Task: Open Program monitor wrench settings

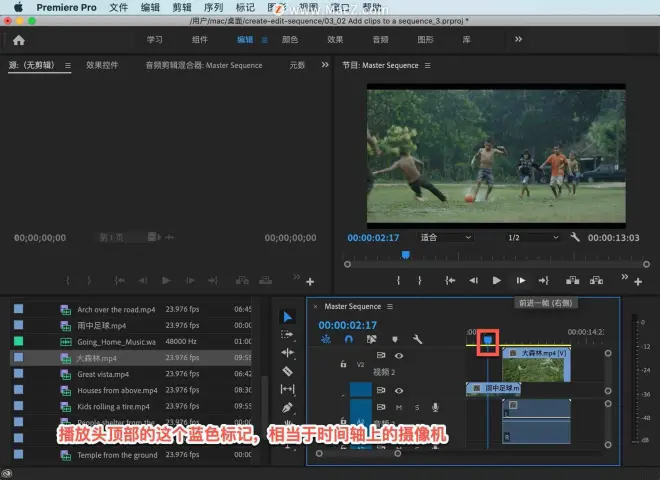Action: click(575, 237)
